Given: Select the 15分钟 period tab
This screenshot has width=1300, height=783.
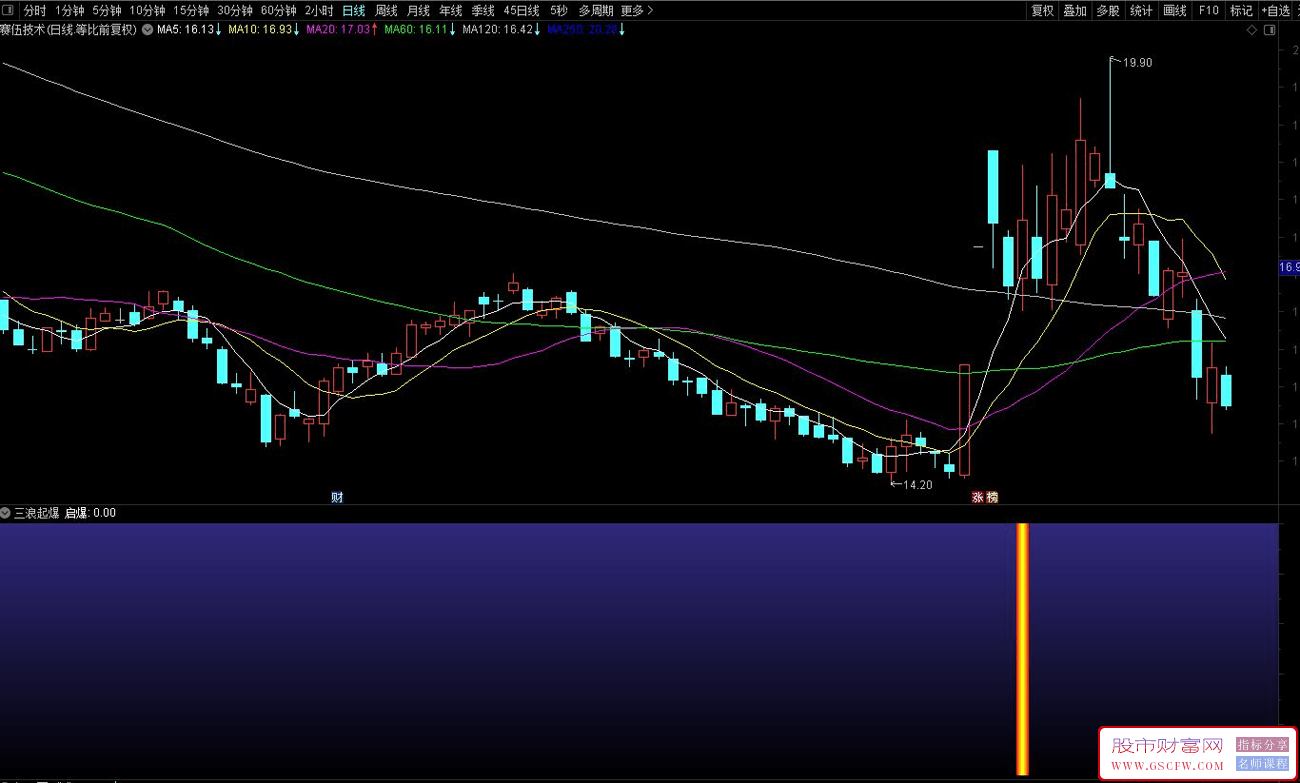Looking at the screenshot, I should pos(192,10).
